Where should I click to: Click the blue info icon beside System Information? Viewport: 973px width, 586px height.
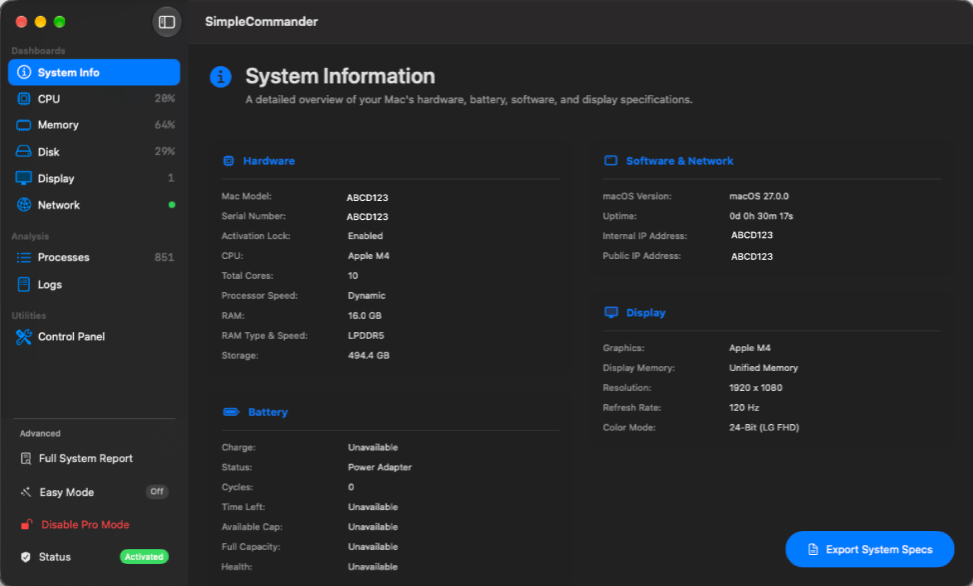220,77
